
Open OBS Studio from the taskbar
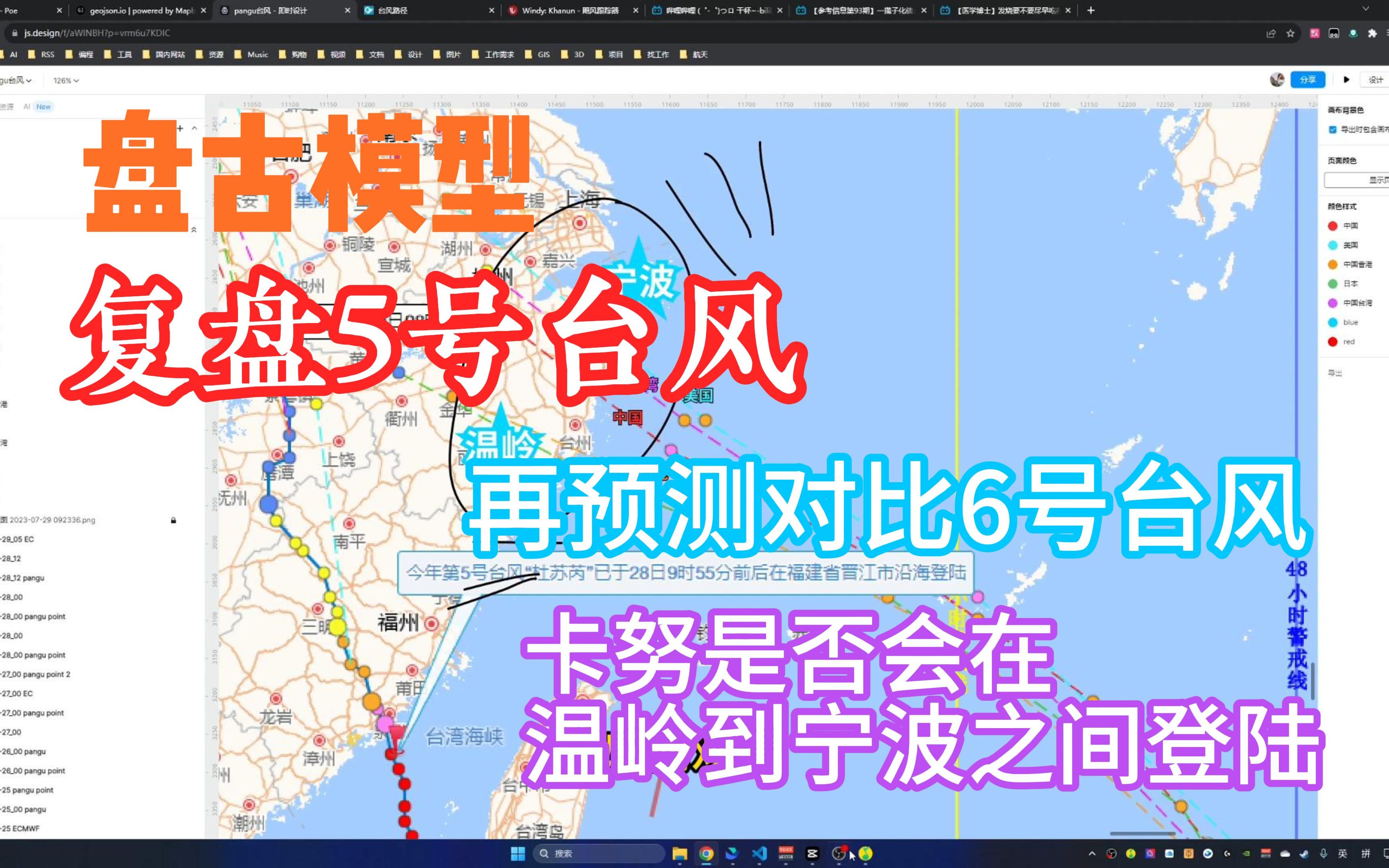point(838,854)
